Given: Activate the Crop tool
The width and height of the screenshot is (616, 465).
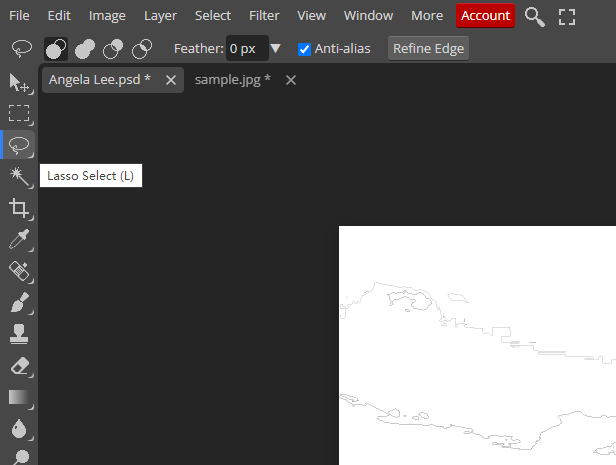Looking at the screenshot, I should tap(19, 208).
